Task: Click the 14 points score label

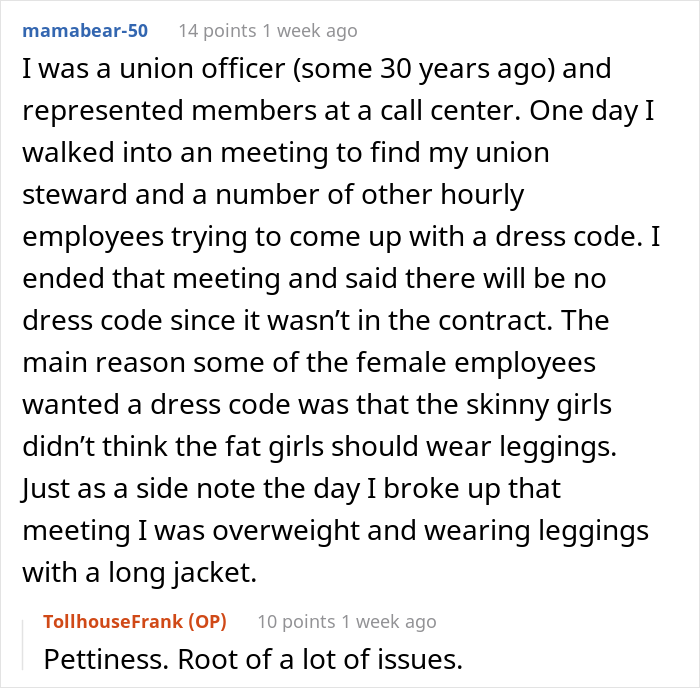Action: point(217,31)
